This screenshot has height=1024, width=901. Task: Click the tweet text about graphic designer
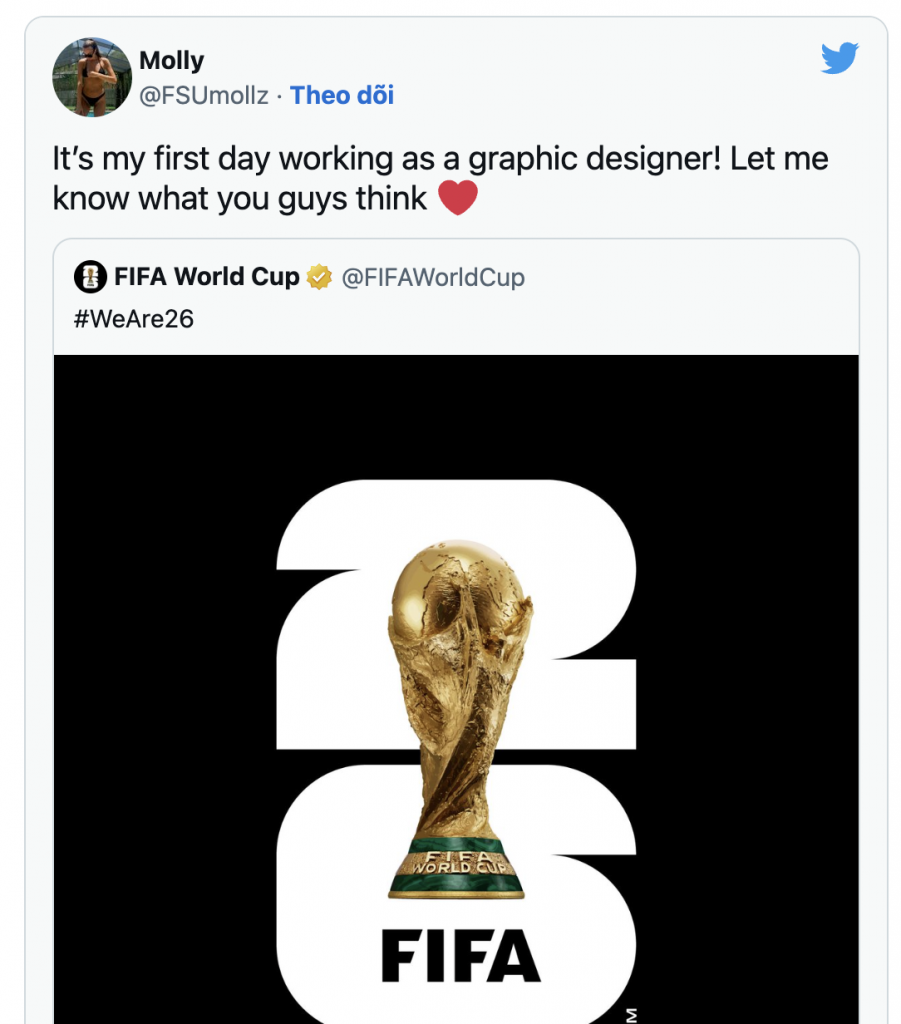(x=440, y=159)
